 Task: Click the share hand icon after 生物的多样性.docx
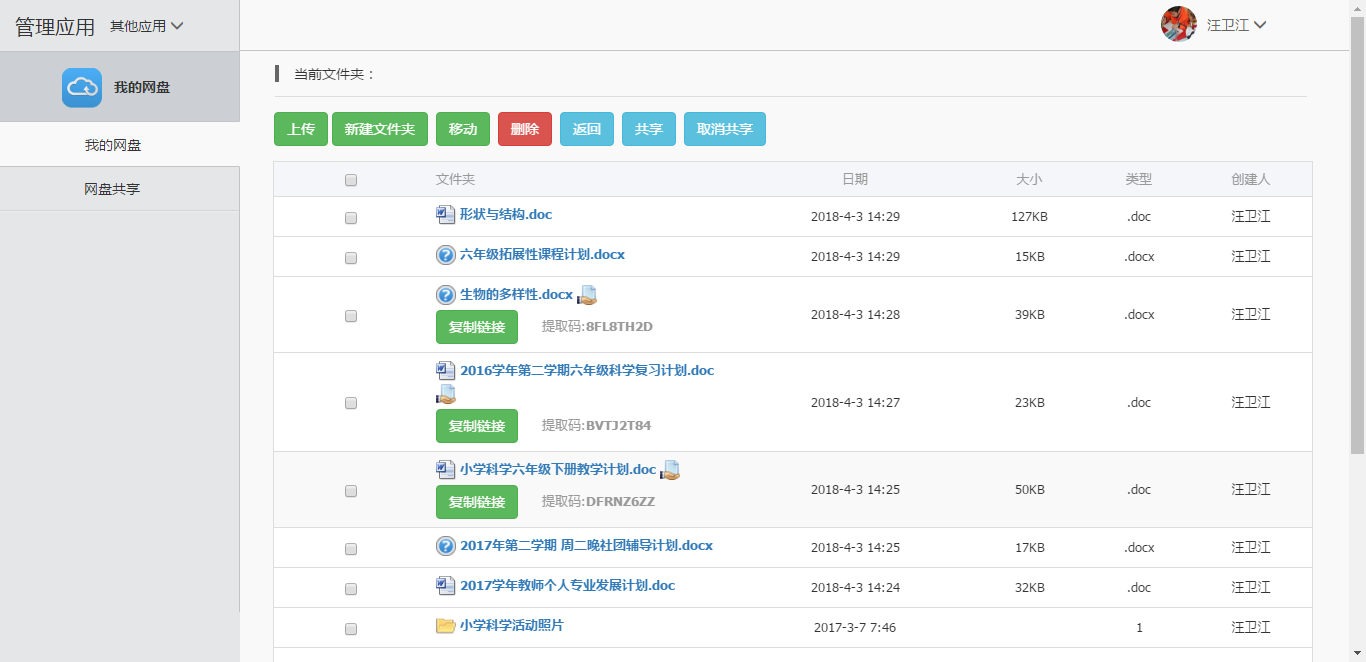coord(587,295)
